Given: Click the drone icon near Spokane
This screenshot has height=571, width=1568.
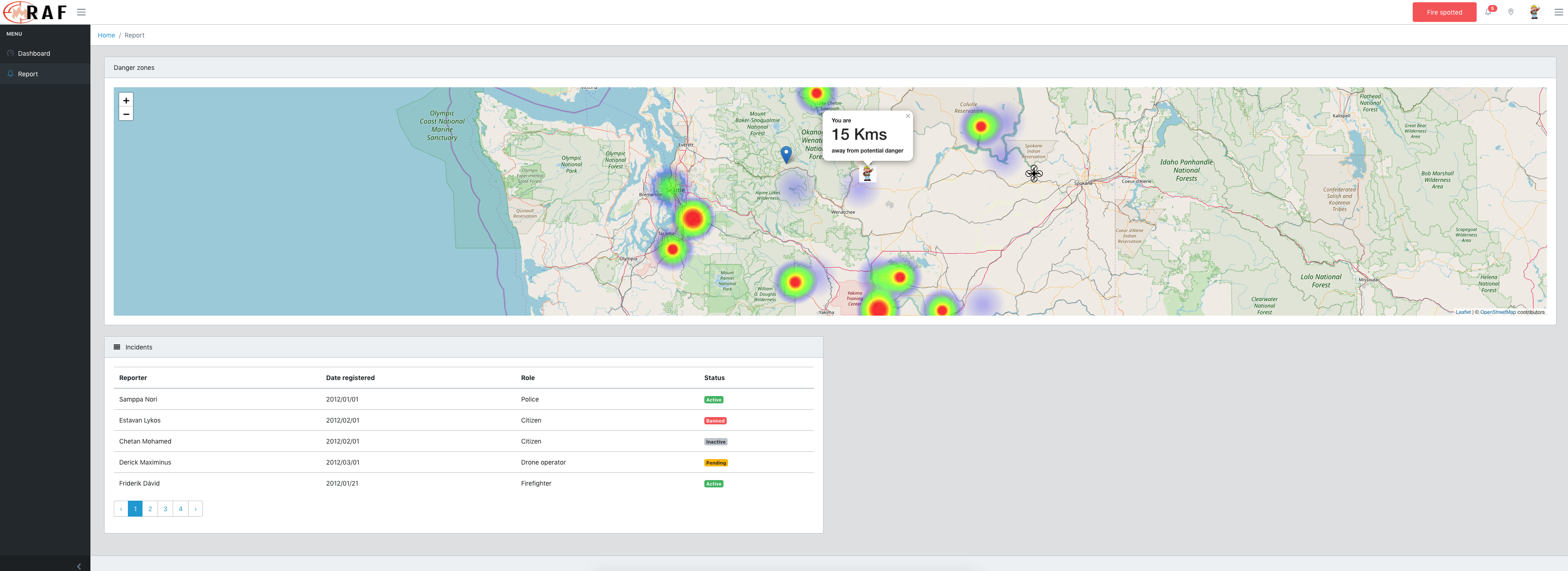Looking at the screenshot, I should pyautogui.click(x=1034, y=174).
